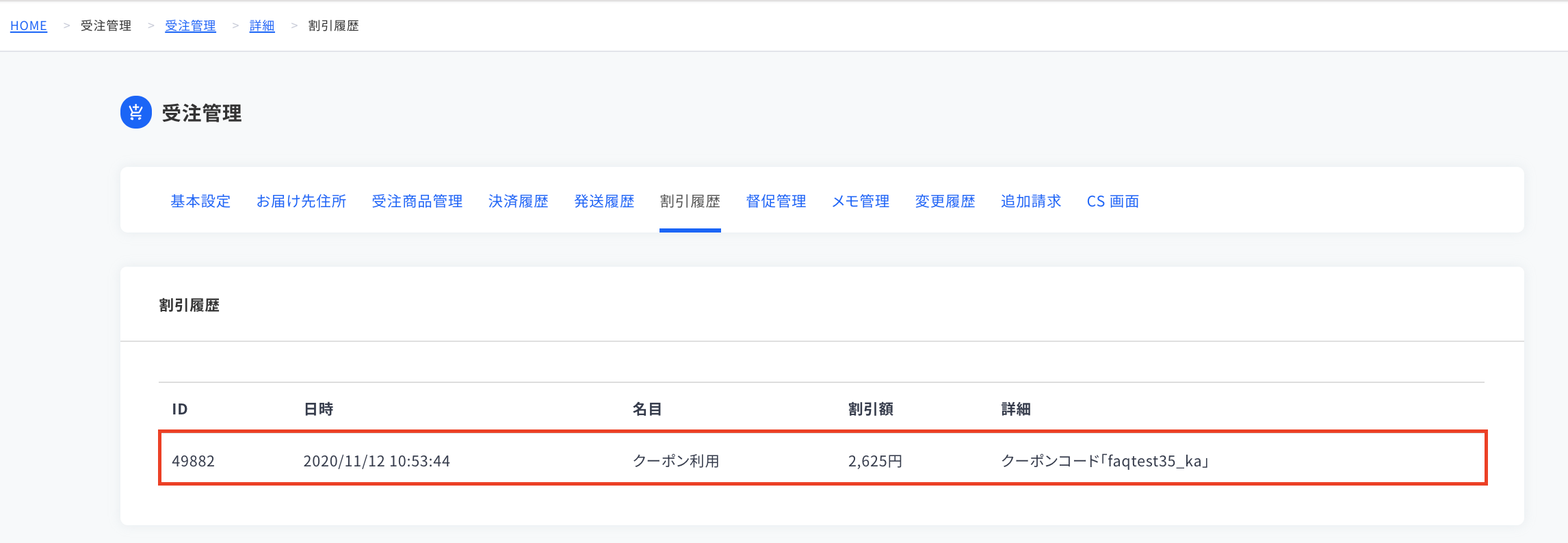The width and height of the screenshot is (1568, 543).
Task: Switch to the 追加請求 tab
Action: [1031, 201]
